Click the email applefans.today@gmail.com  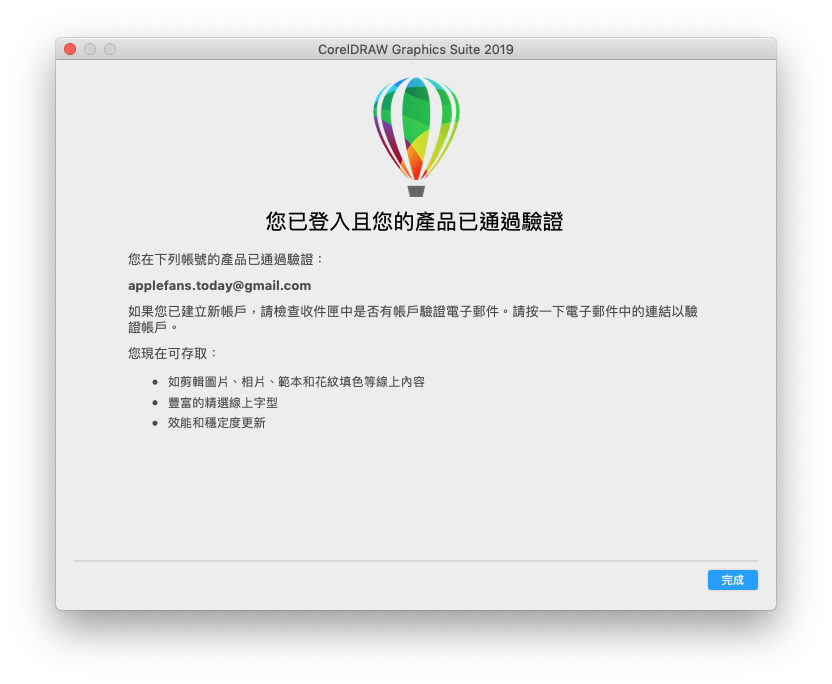(220, 285)
